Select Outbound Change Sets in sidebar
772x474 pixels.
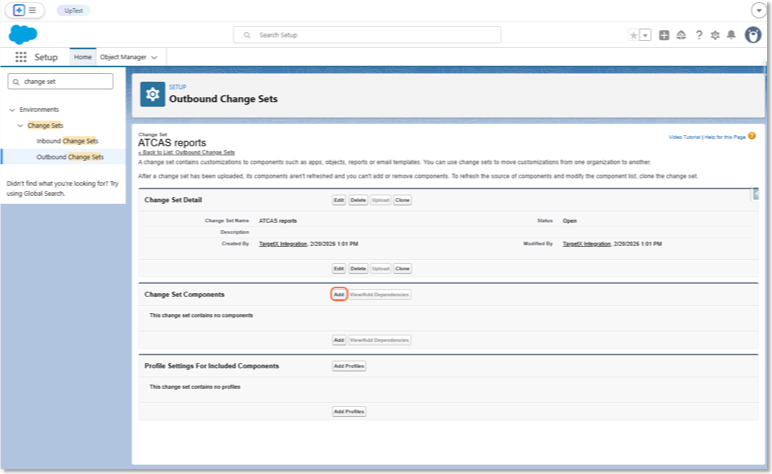[x=70, y=157]
